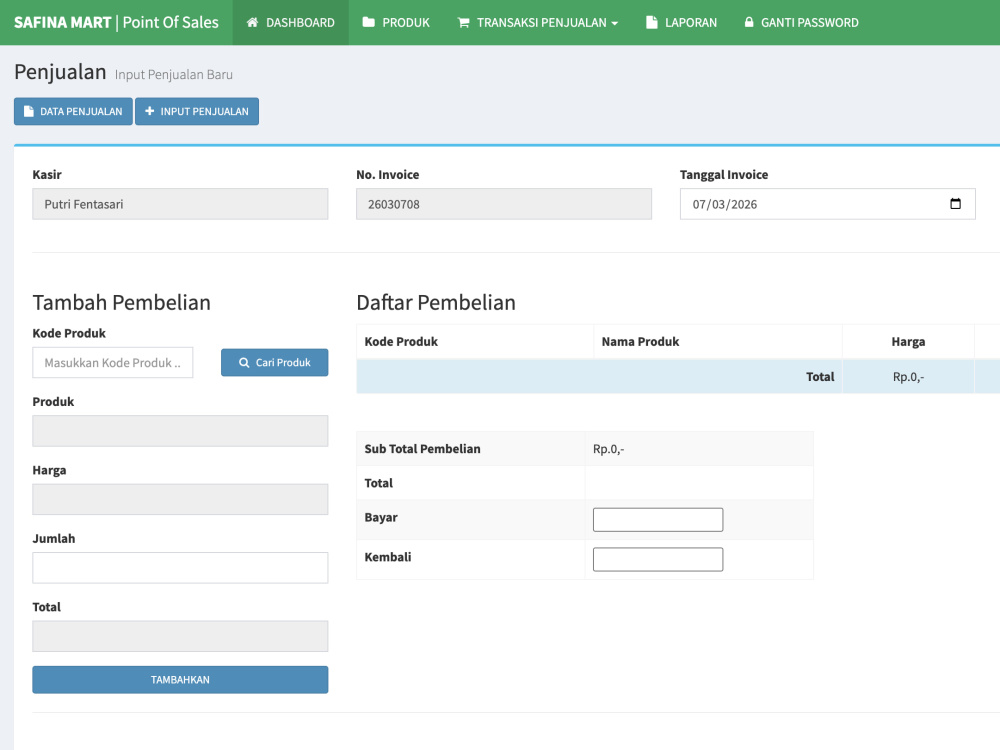Viewport: 1000px width, 750px height.
Task: Click the disabled Total field under Jumlah
Action: pos(180,636)
